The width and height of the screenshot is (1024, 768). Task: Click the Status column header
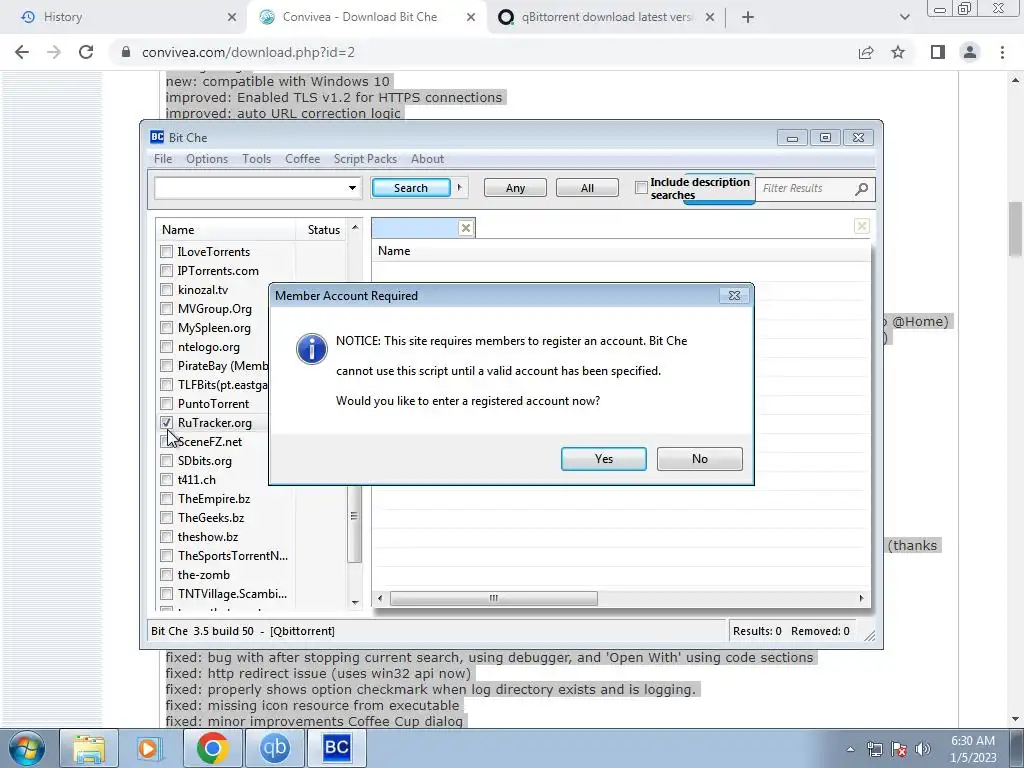point(323,230)
